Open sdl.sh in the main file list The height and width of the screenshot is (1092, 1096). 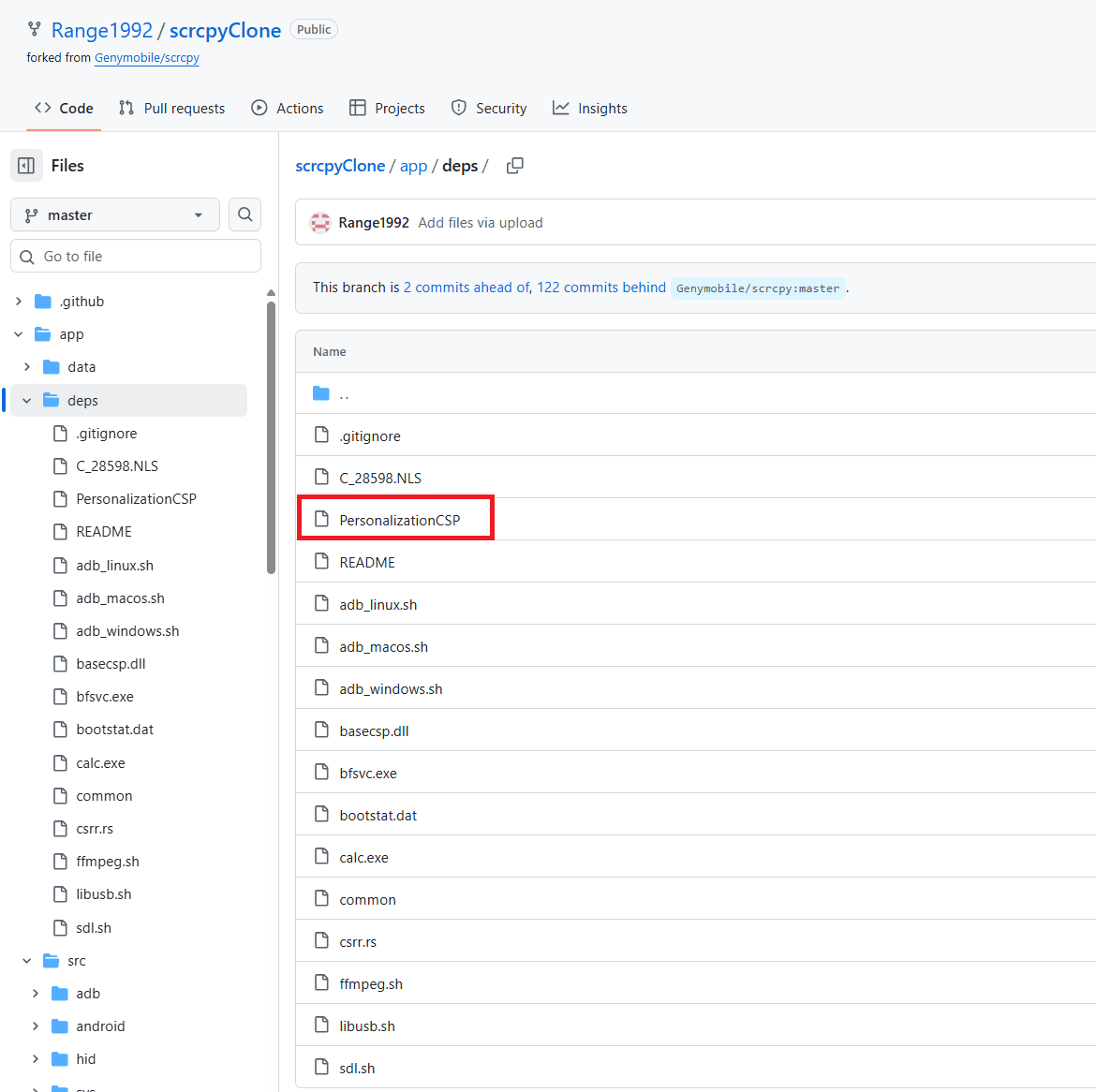coord(357,1069)
